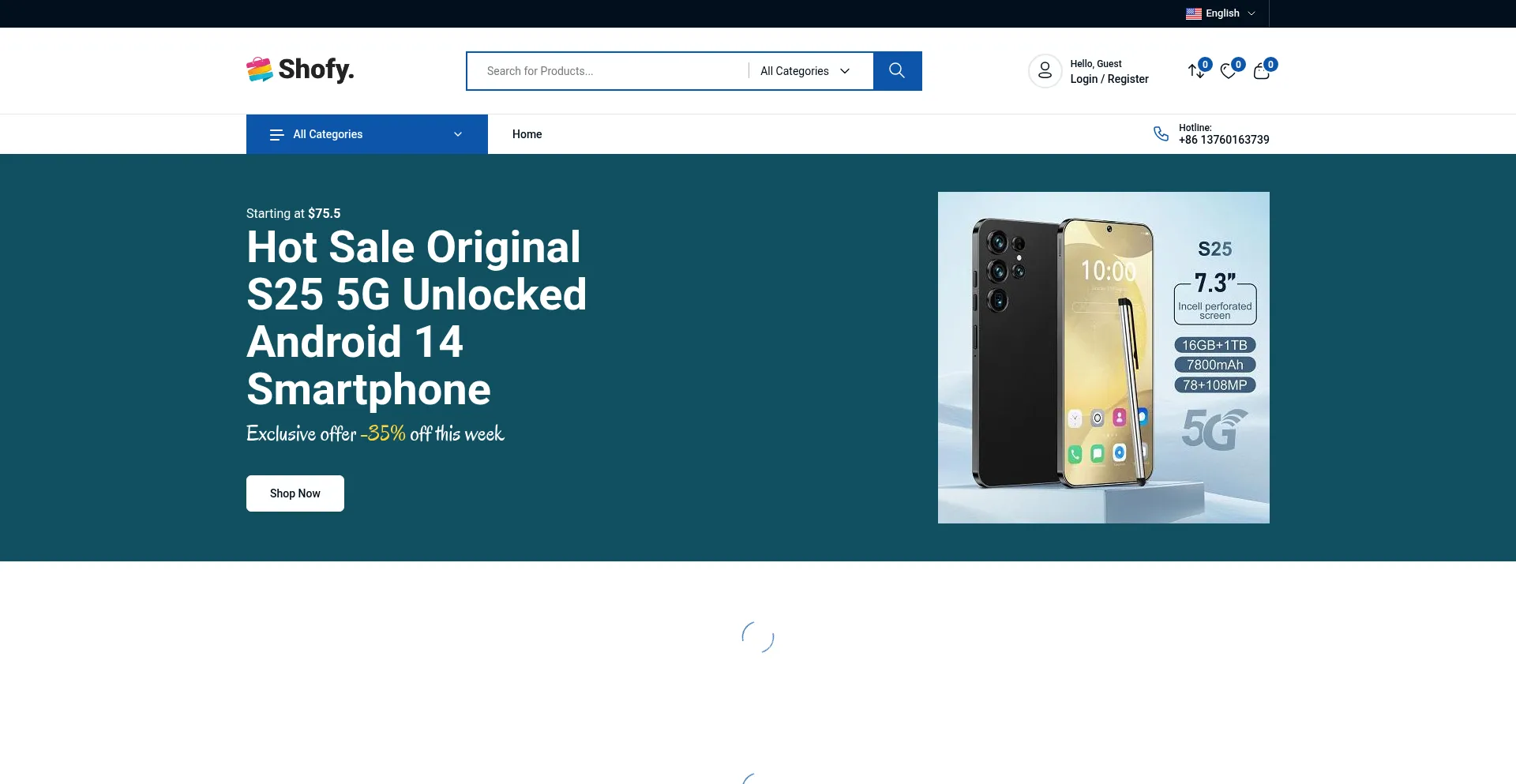Click the Hot Sale Original S25 headline

click(x=416, y=317)
